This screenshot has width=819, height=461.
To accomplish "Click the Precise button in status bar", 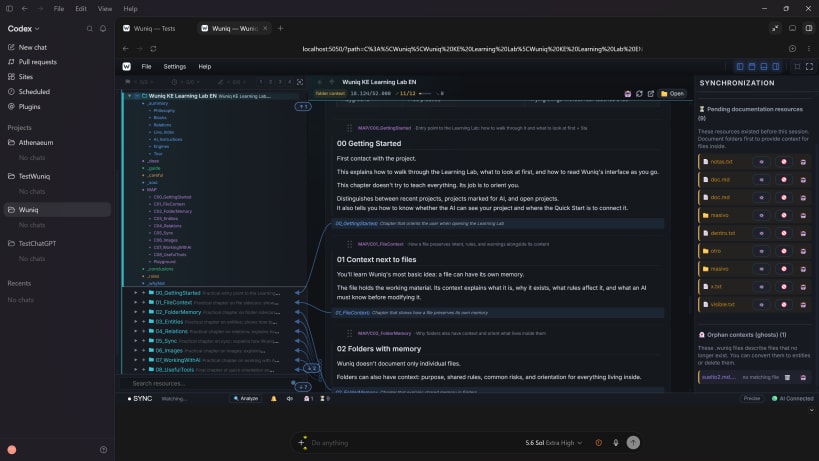I will 752,398.
